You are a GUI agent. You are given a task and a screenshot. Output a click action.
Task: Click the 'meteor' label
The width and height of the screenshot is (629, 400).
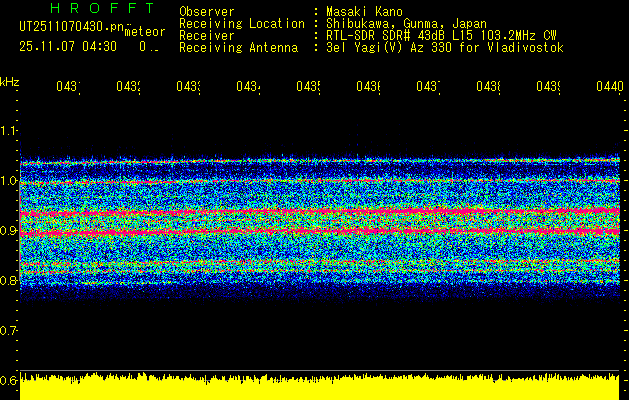click(145, 32)
